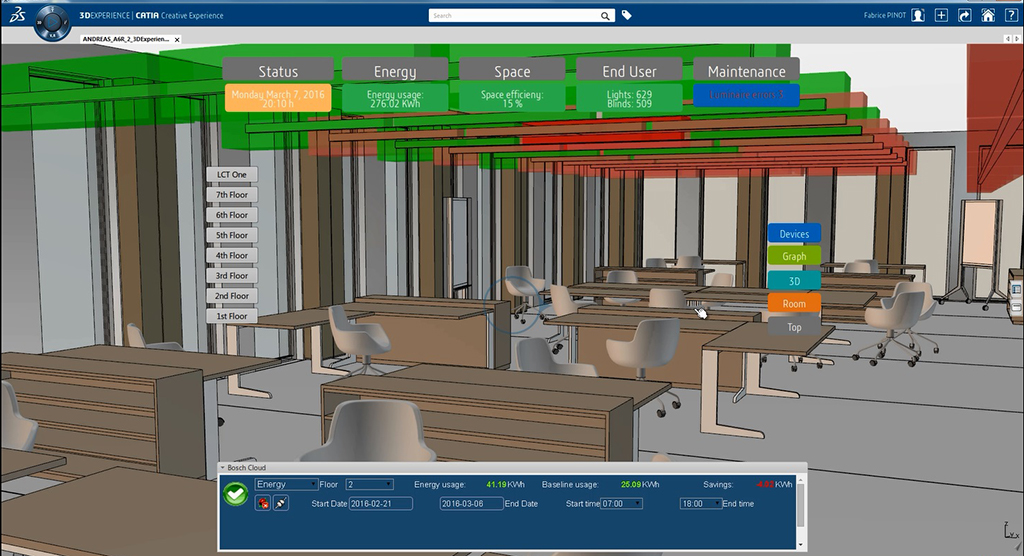Viewport: 1024px width, 556px height.
Task: Open the user profile icon
Action: (918, 16)
